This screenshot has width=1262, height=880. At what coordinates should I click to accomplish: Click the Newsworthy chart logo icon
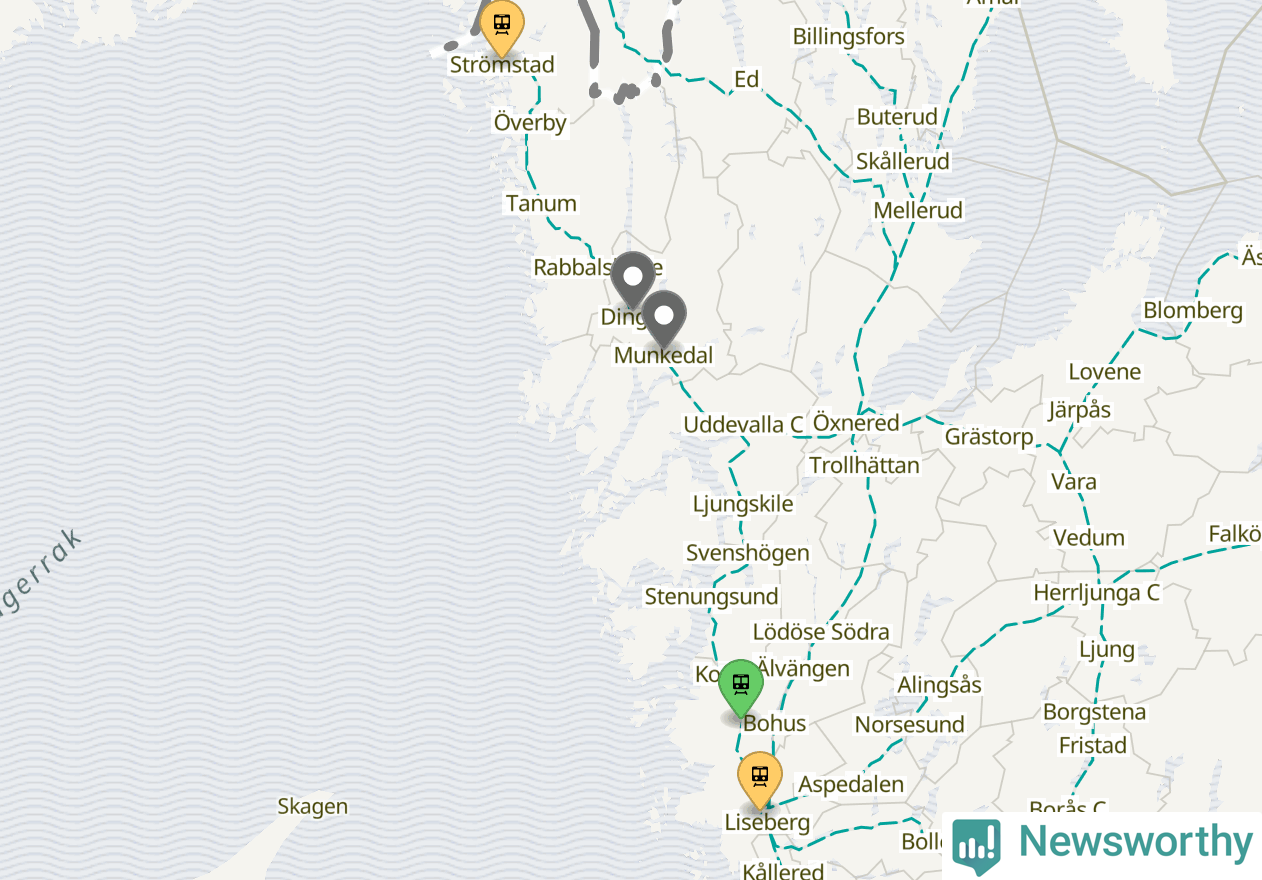pos(976,846)
